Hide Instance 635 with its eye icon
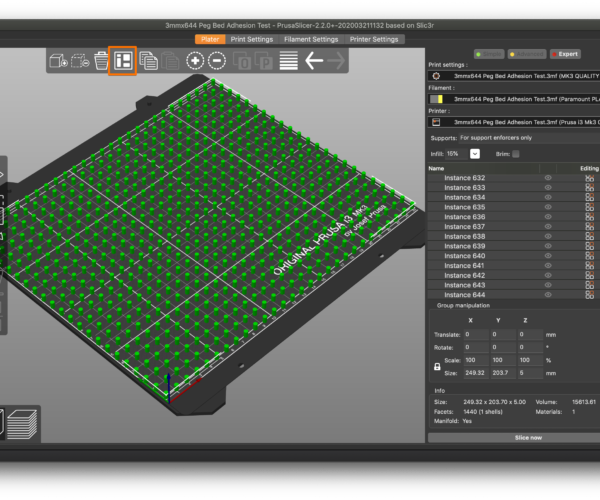The height and width of the screenshot is (500, 600). 548,207
